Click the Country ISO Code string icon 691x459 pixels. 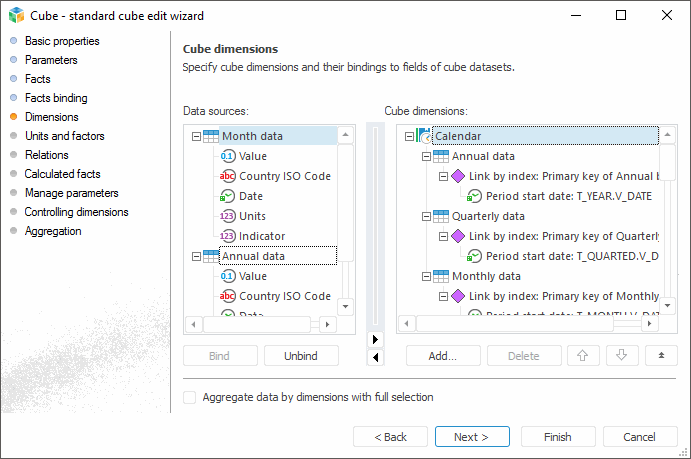coord(228,176)
